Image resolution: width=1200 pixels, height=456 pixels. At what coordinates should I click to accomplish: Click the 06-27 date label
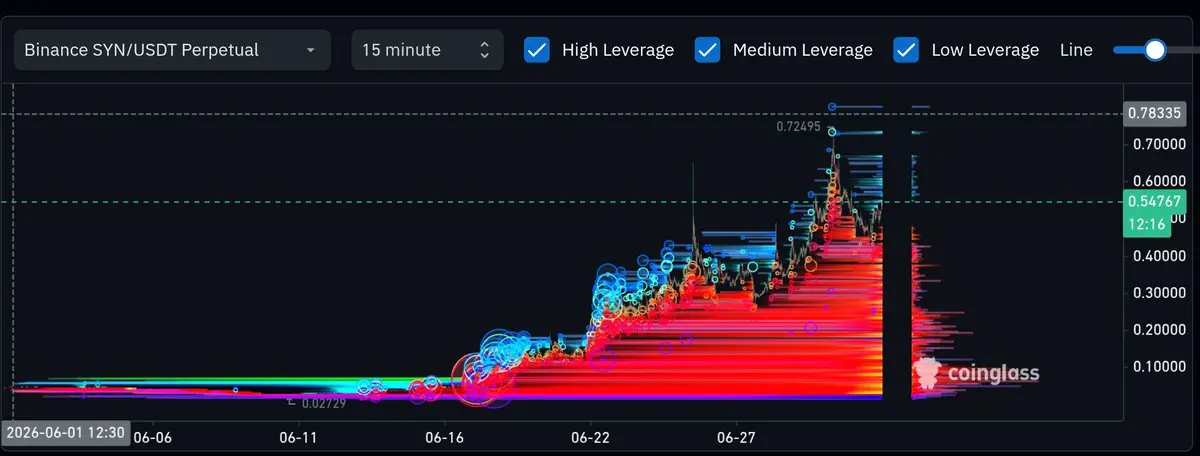[736, 438]
